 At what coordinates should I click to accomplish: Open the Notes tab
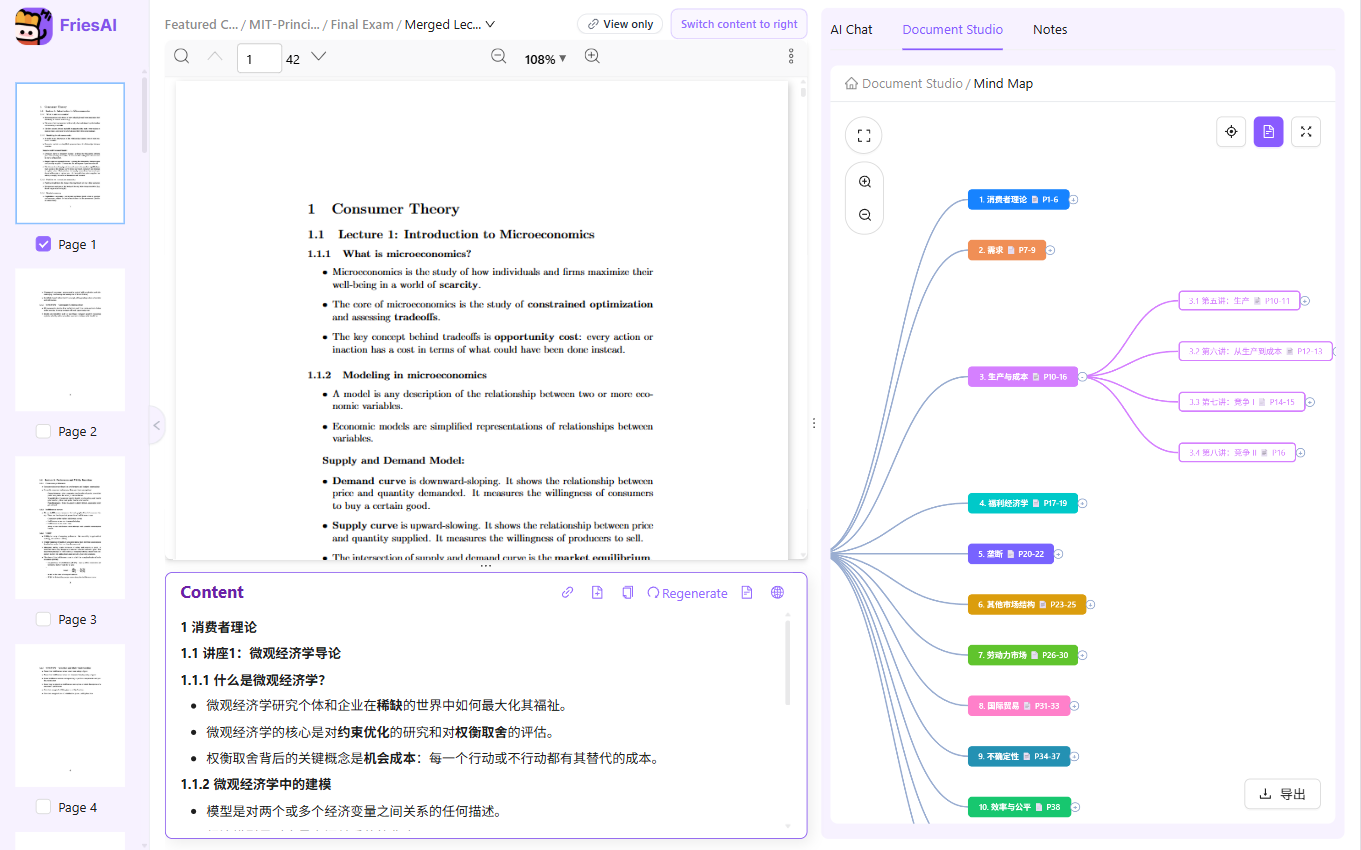1050,30
